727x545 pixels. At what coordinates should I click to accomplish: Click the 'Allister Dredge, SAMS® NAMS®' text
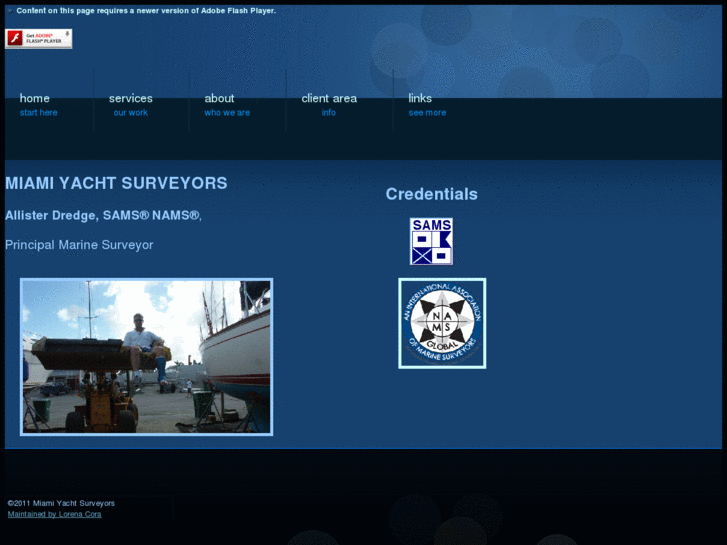(103, 216)
